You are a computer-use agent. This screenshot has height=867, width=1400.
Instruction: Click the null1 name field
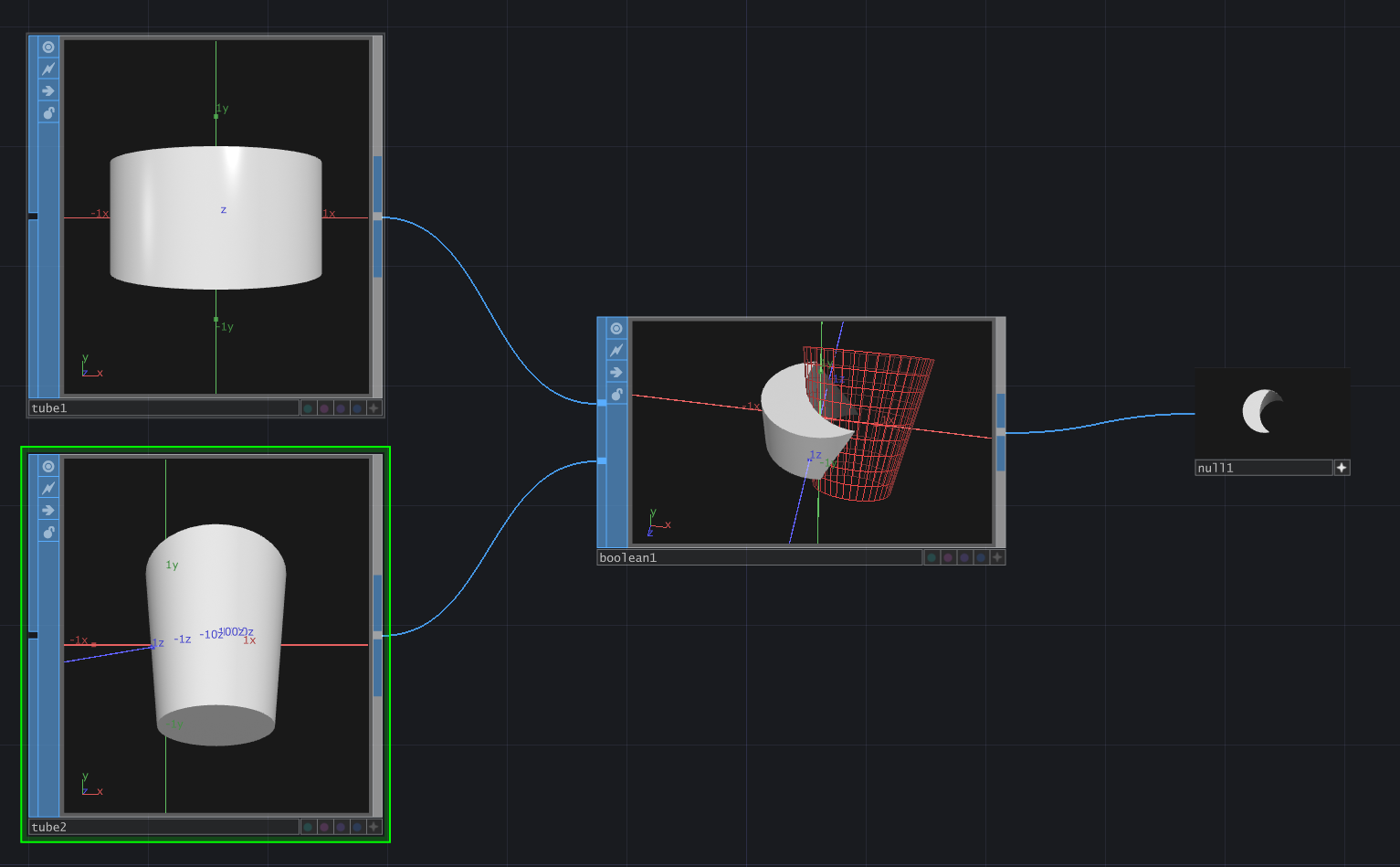pyautogui.click(x=1263, y=468)
